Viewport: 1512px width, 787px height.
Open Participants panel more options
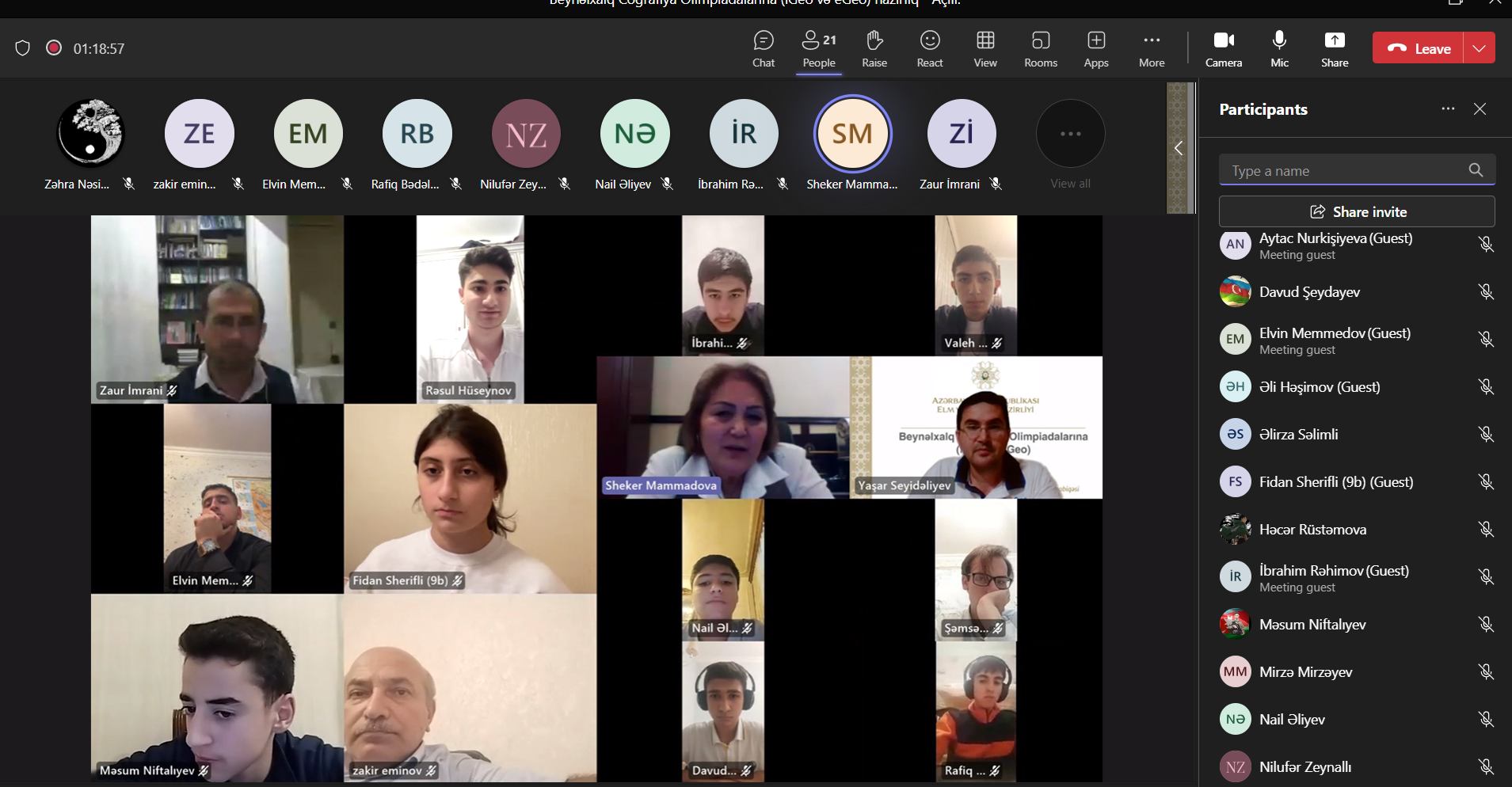[1448, 109]
